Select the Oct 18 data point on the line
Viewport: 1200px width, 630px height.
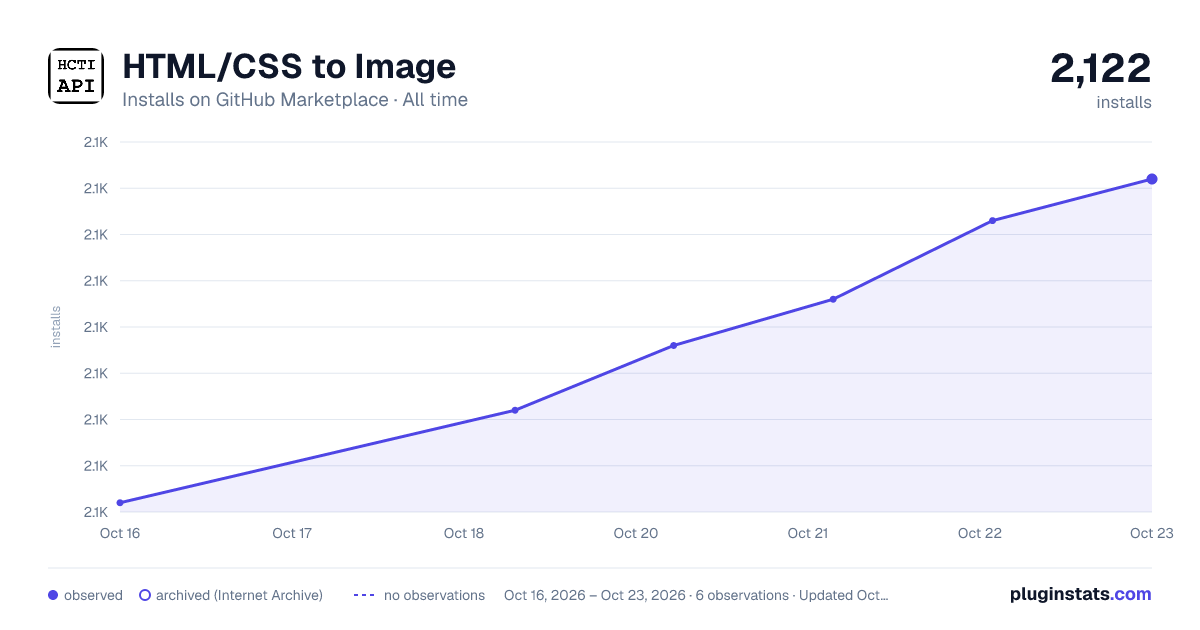point(515,410)
